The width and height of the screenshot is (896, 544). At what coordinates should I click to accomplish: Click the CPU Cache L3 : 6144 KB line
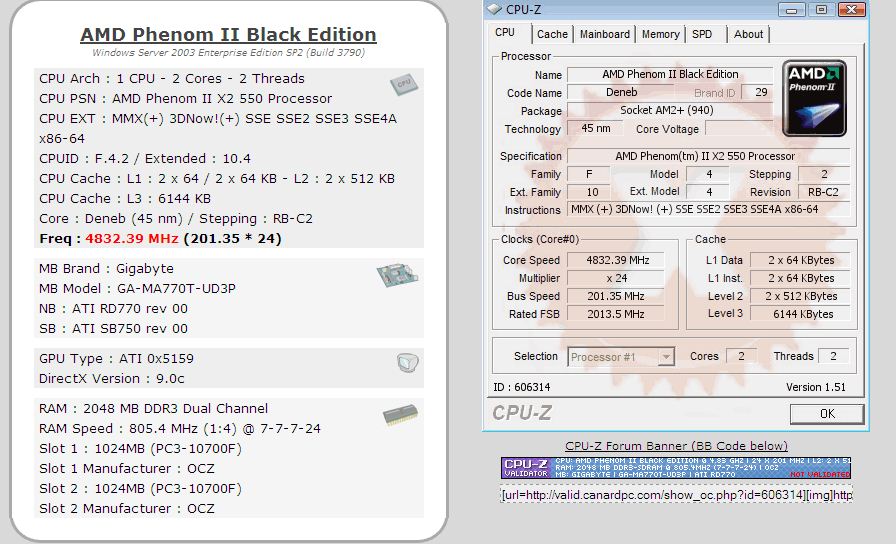pos(125,198)
